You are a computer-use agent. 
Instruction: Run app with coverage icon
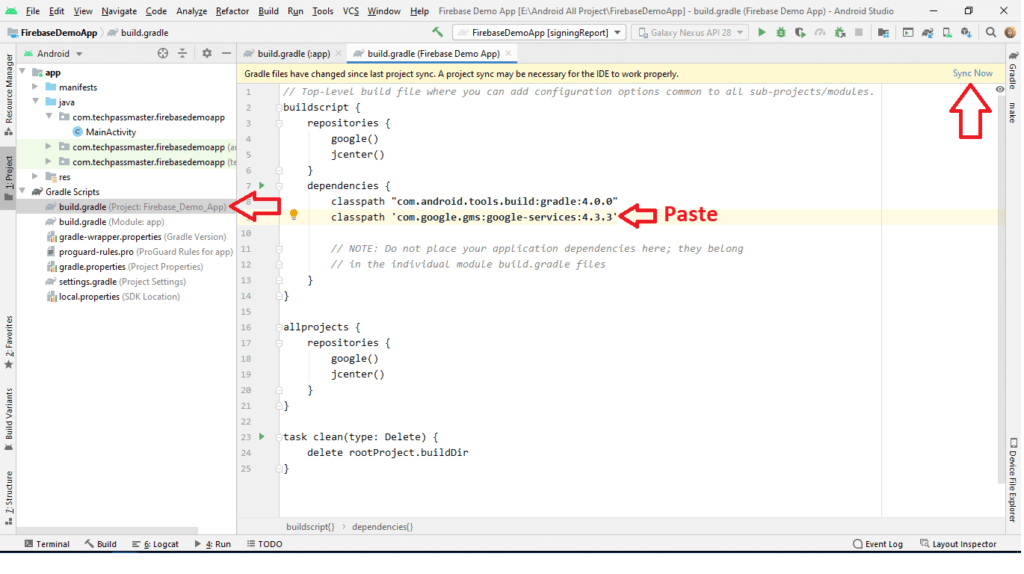pos(800,32)
